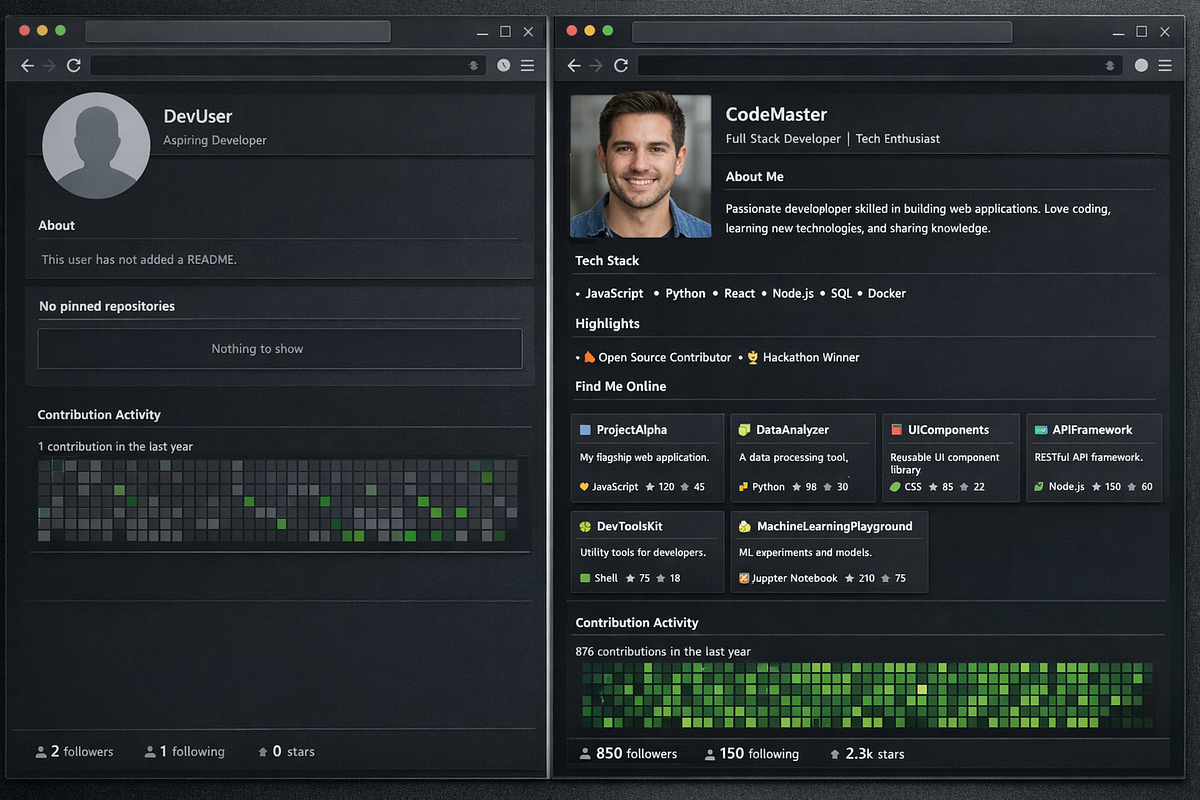Click the yellow macOS button in CodeMaster window
Viewport: 1200px width, 800px height.
click(x=590, y=31)
